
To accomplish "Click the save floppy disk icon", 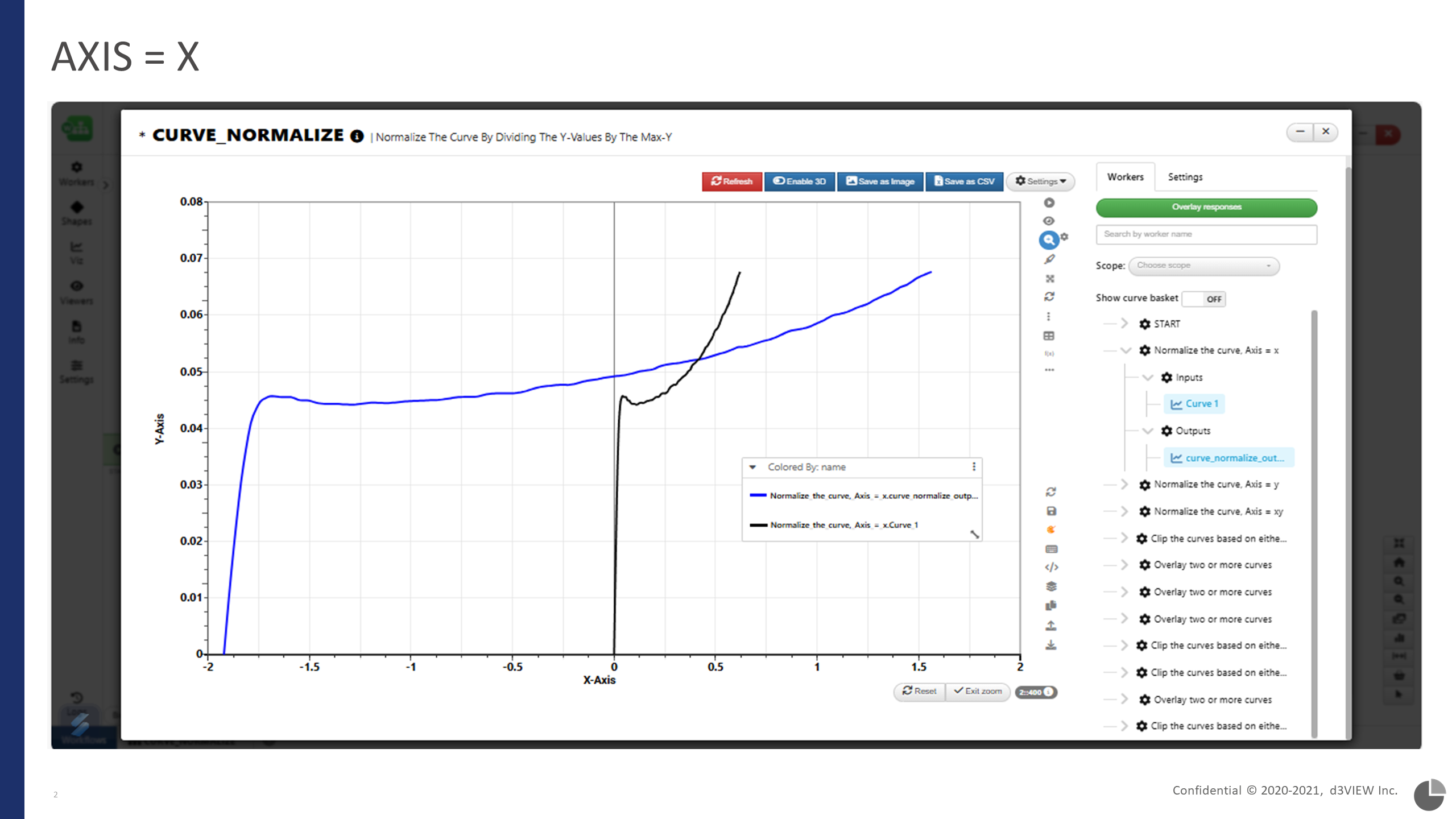I will point(1051,511).
